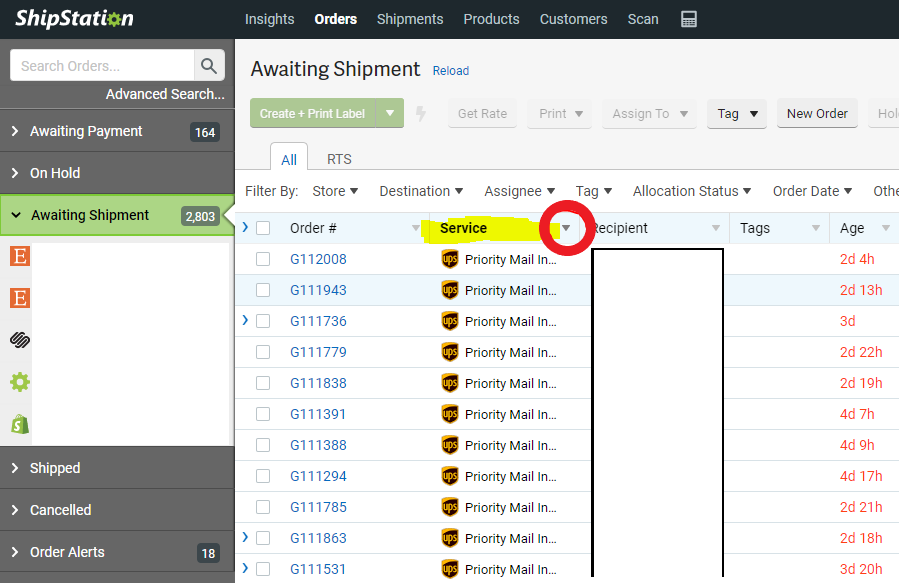Switch to the RTS tab
This screenshot has width=899, height=583.
339,159
